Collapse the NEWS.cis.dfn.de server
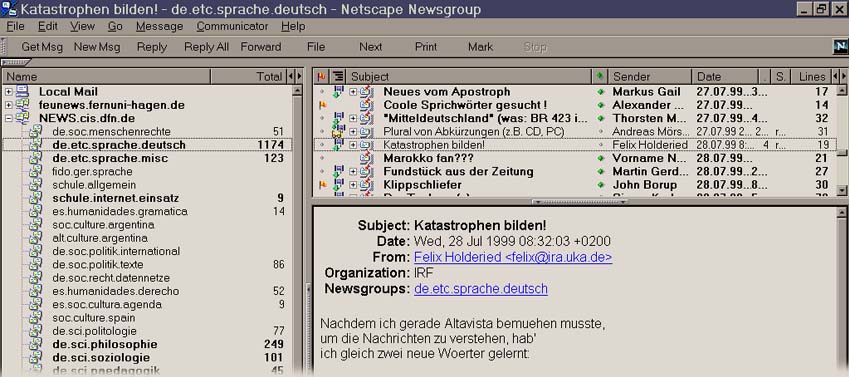Screen dimensions: 849x377 (9, 119)
